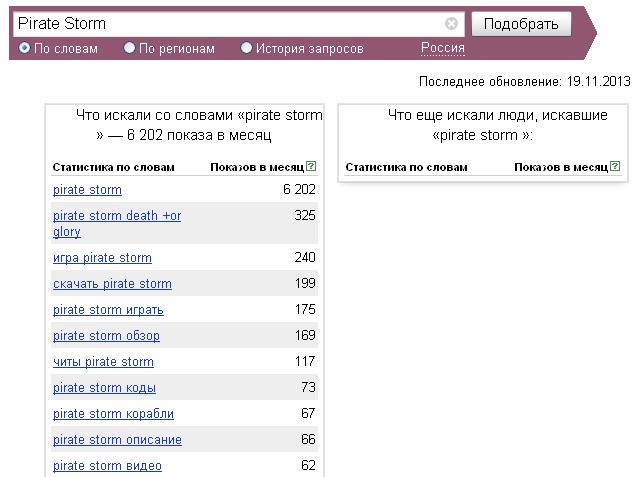This screenshot has height=477, width=639.
Task: Click the right Показов в месяц header
Action: tap(561, 167)
